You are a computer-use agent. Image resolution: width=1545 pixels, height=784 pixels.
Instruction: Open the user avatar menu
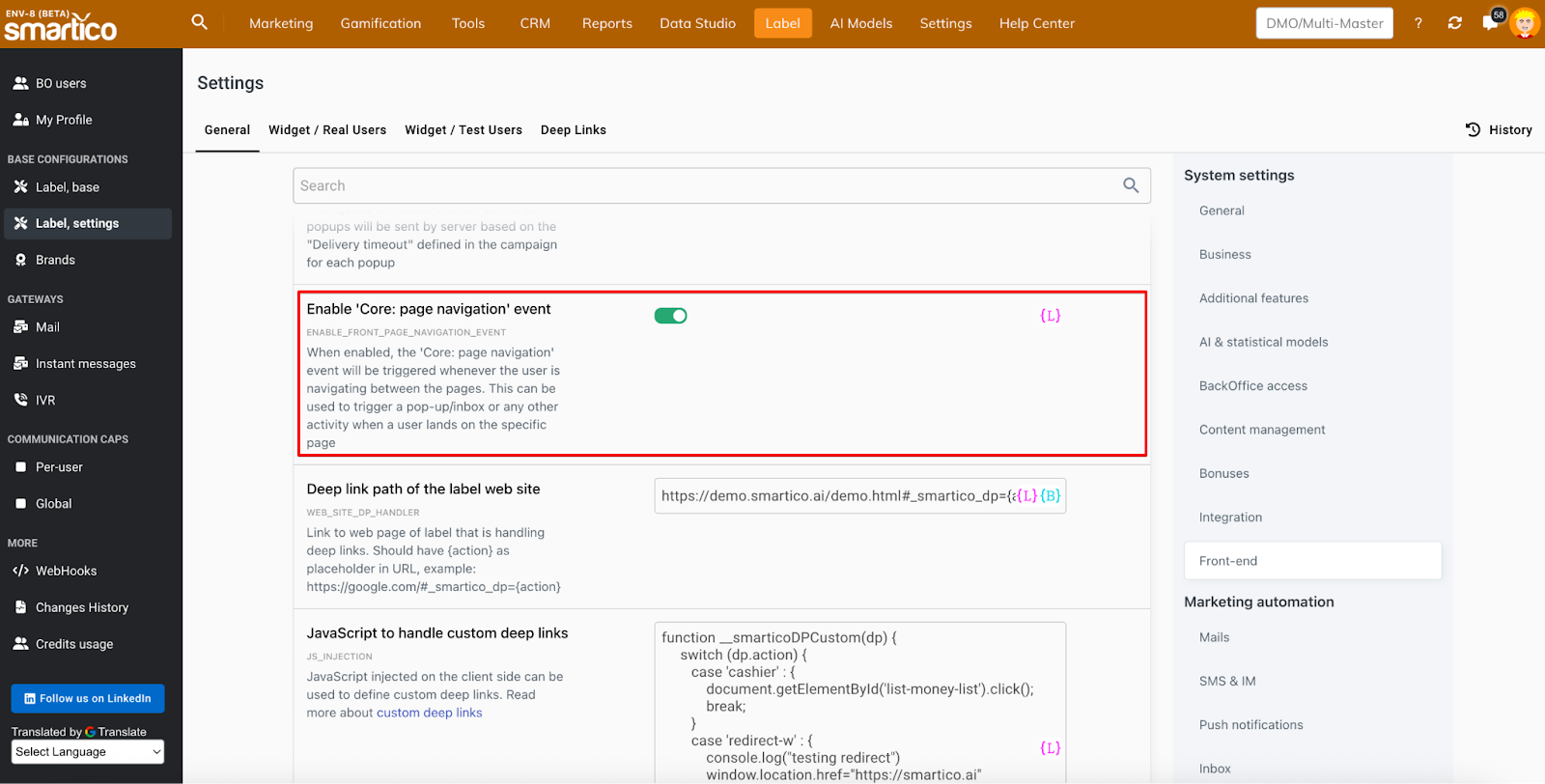pos(1525,23)
